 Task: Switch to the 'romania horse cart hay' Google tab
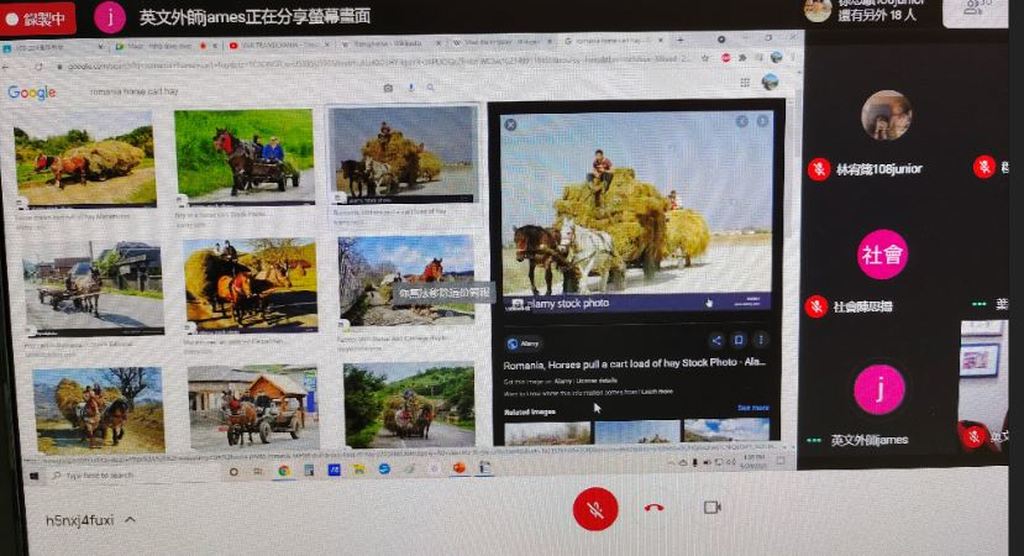click(613, 41)
